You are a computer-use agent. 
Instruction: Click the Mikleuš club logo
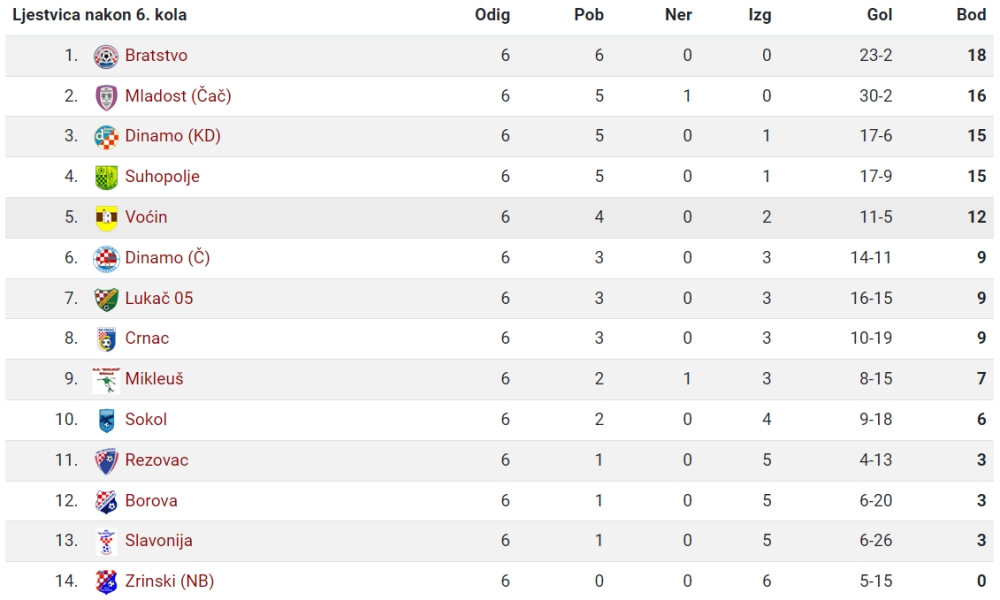pyautogui.click(x=106, y=380)
